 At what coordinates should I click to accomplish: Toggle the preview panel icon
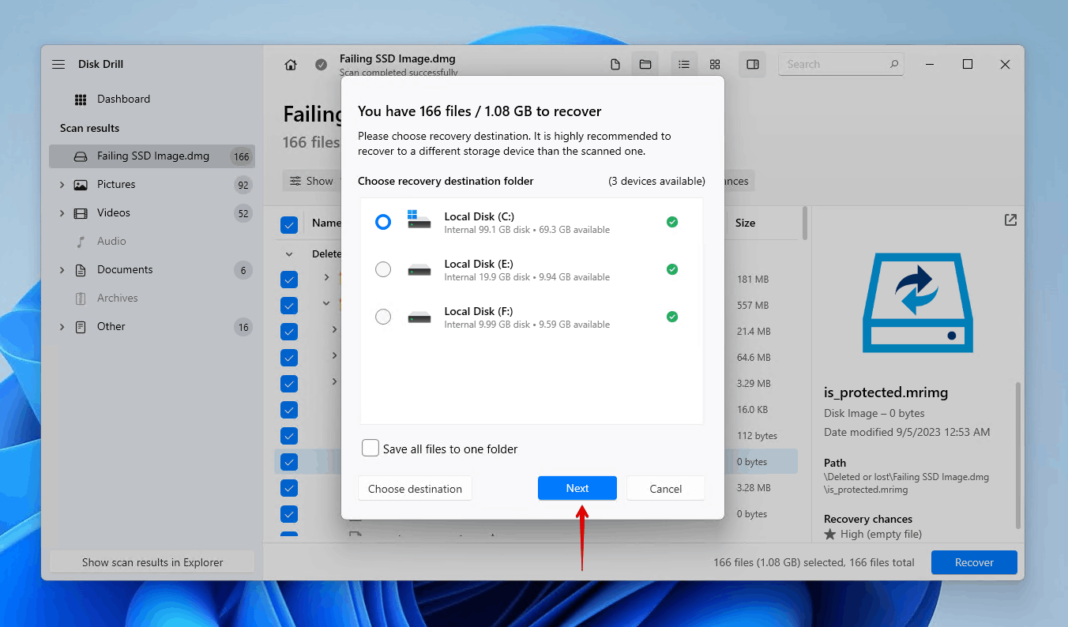click(752, 65)
